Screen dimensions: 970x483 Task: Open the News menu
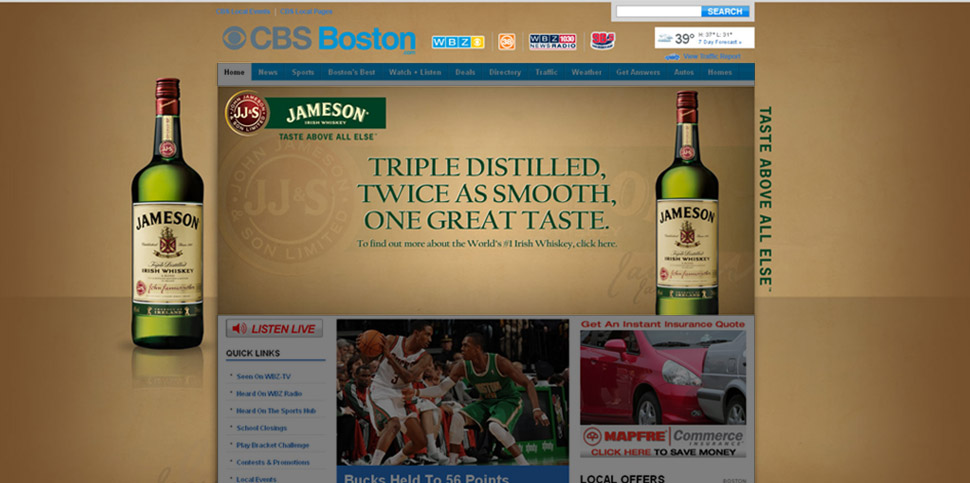(268, 72)
